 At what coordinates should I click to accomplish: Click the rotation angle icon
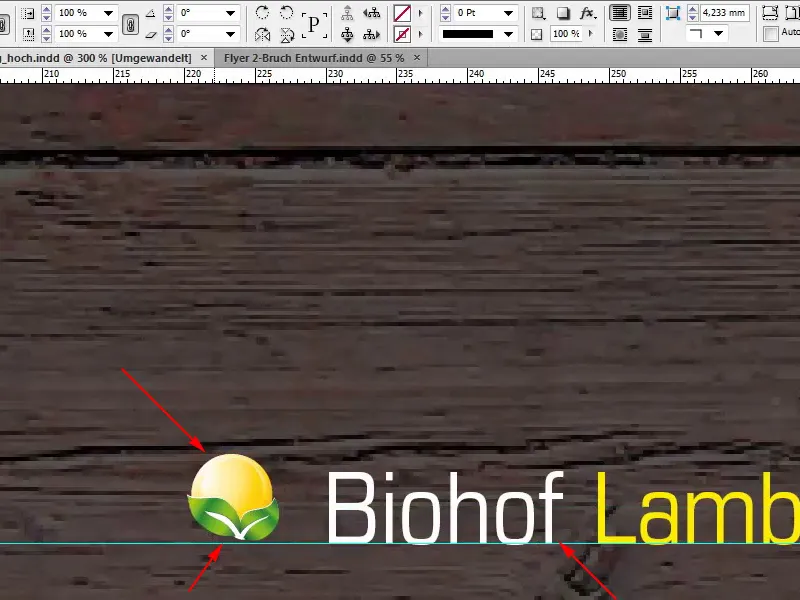tap(151, 13)
